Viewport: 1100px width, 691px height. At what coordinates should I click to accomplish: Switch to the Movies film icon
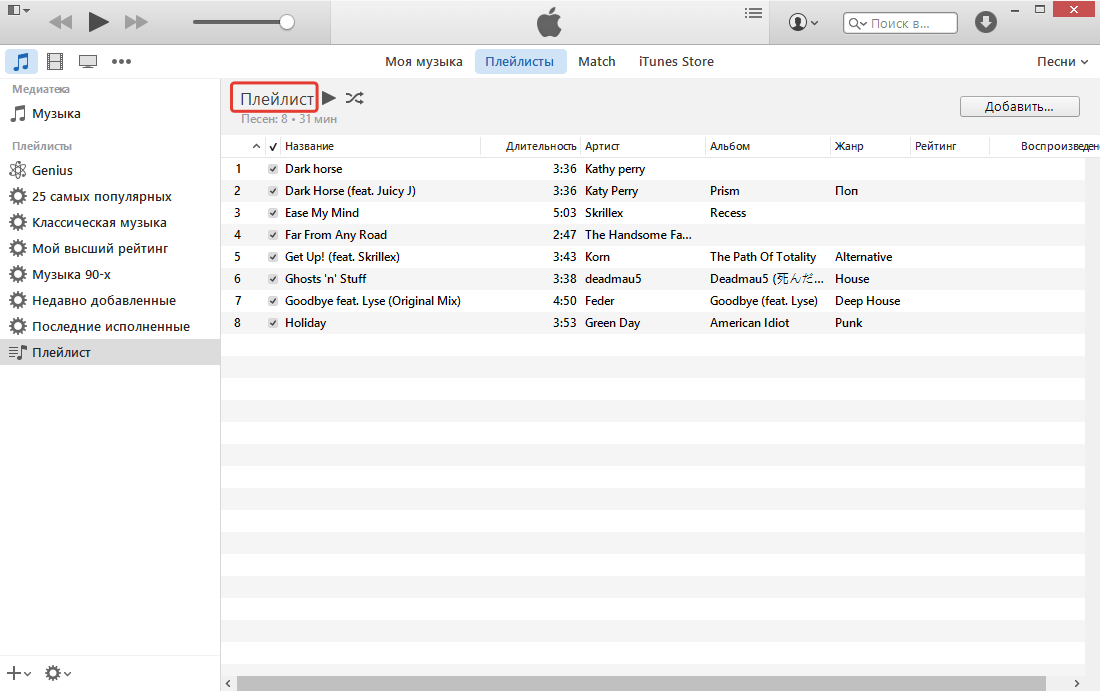[55, 62]
